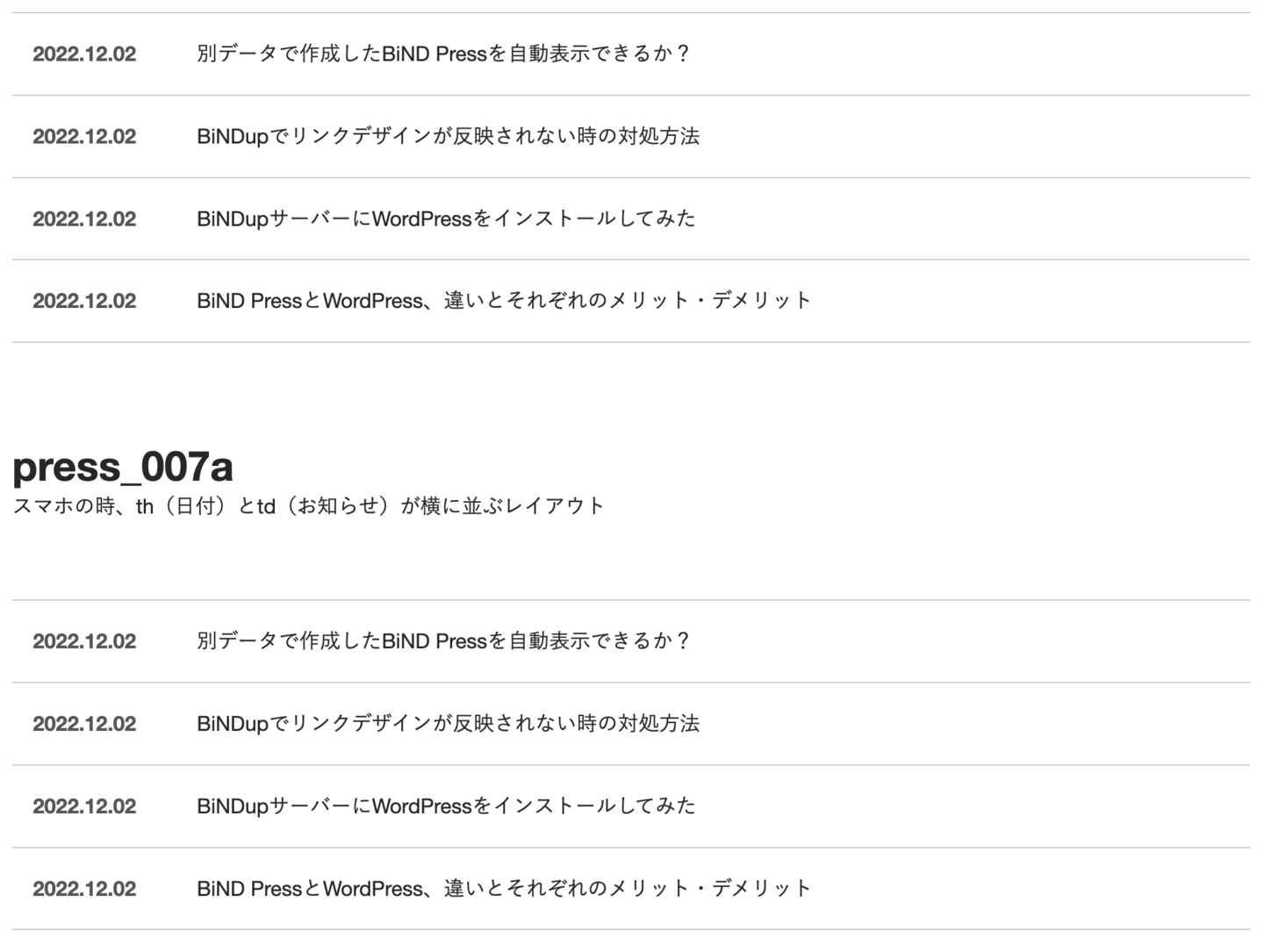The image size is (1264, 952).
Task: Click date beside 別データ row under press_007a
Action: [x=84, y=641]
